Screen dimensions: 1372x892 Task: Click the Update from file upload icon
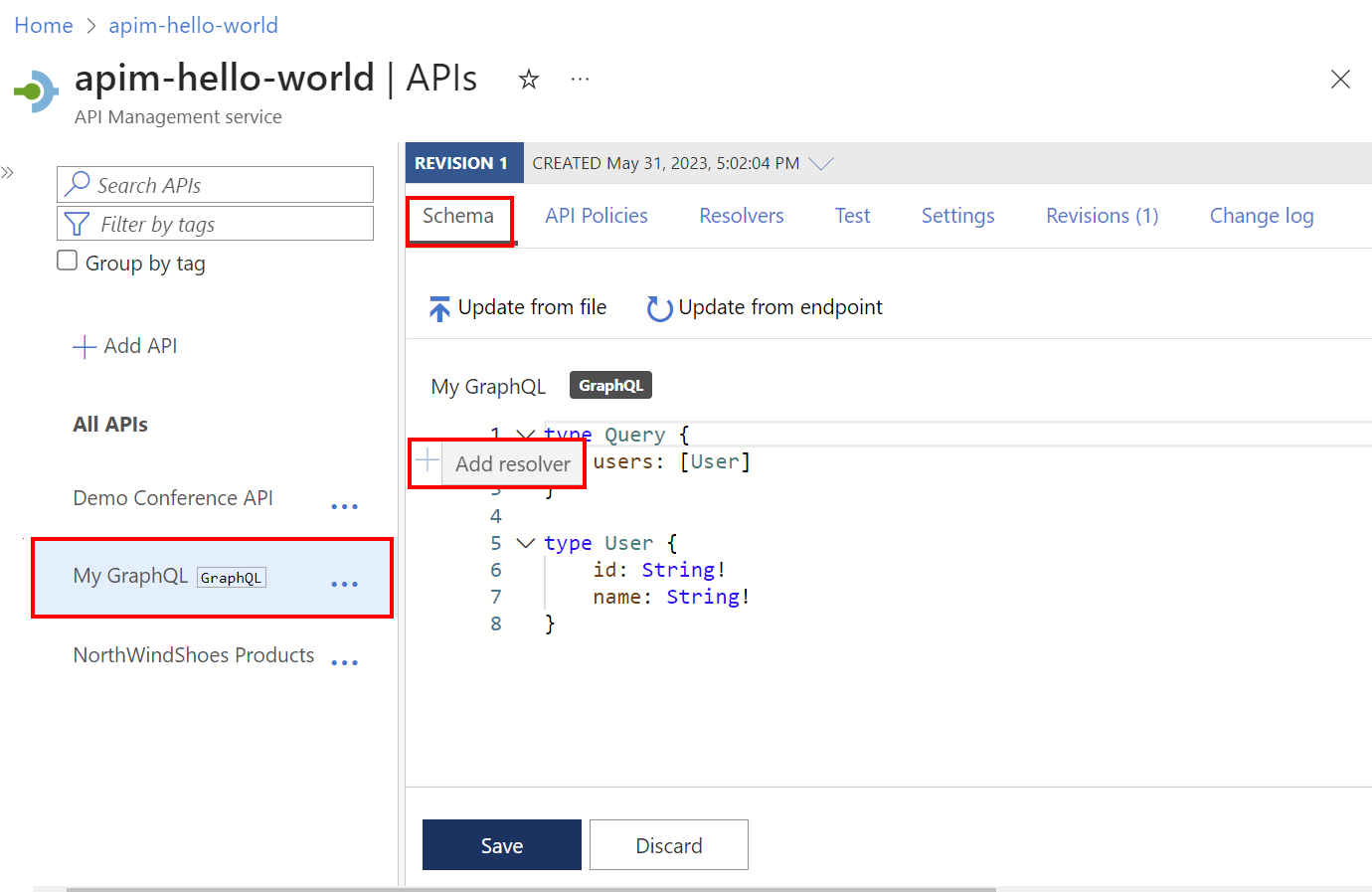tap(439, 309)
